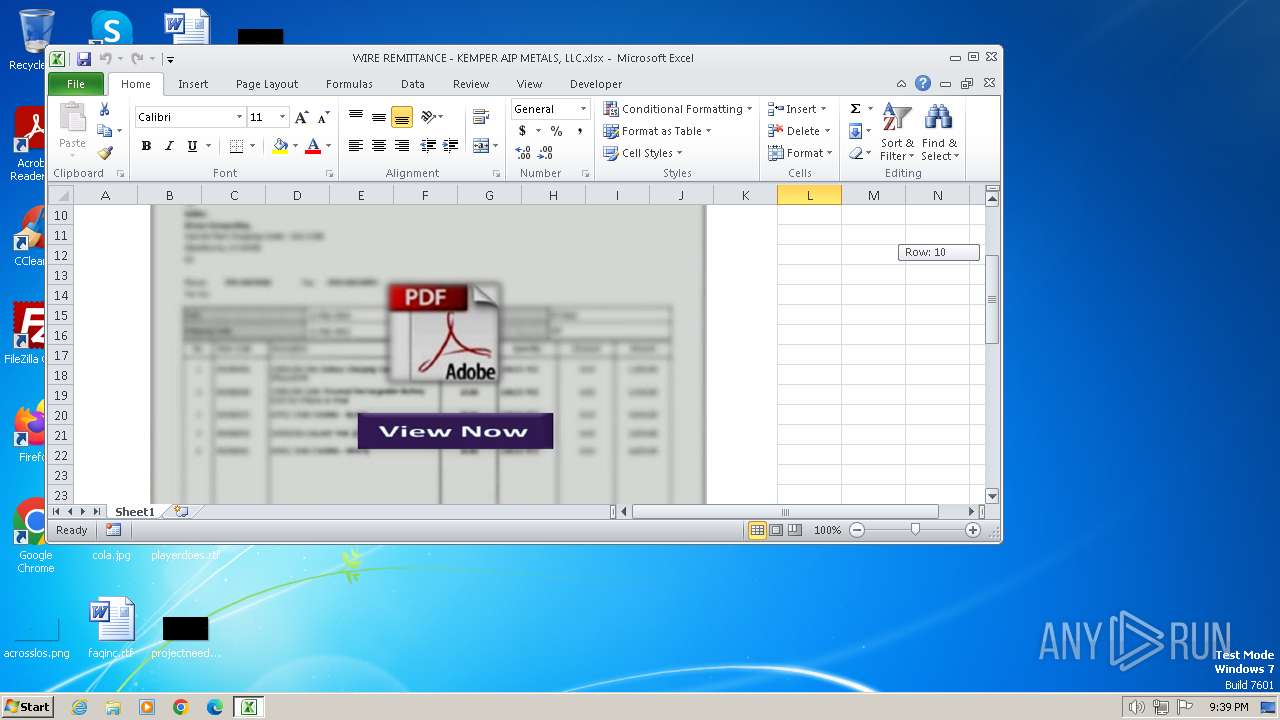1280x720 pixels.
Task: Click the Fill down icon
Action: pos(855,131)
